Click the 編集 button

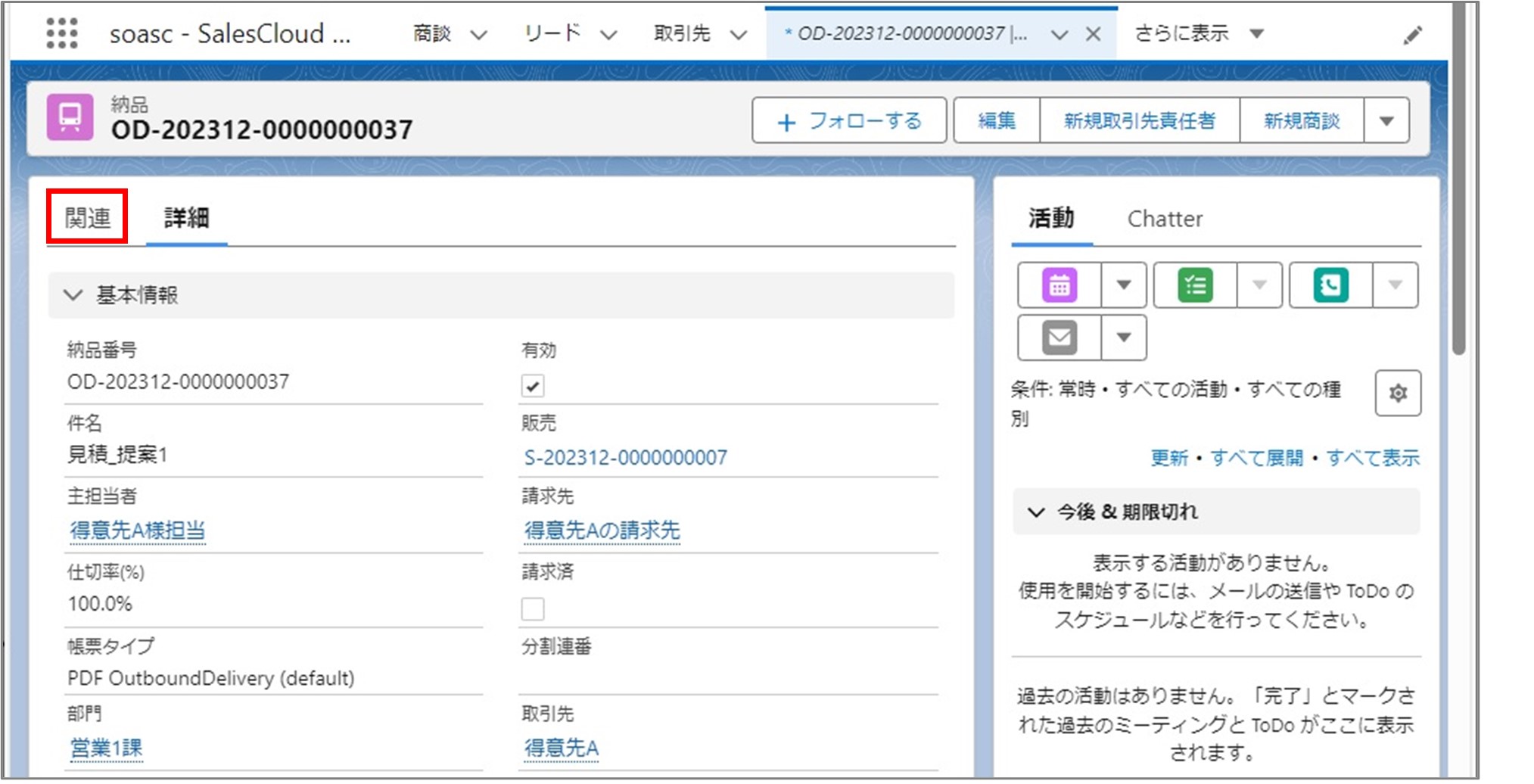997,120
